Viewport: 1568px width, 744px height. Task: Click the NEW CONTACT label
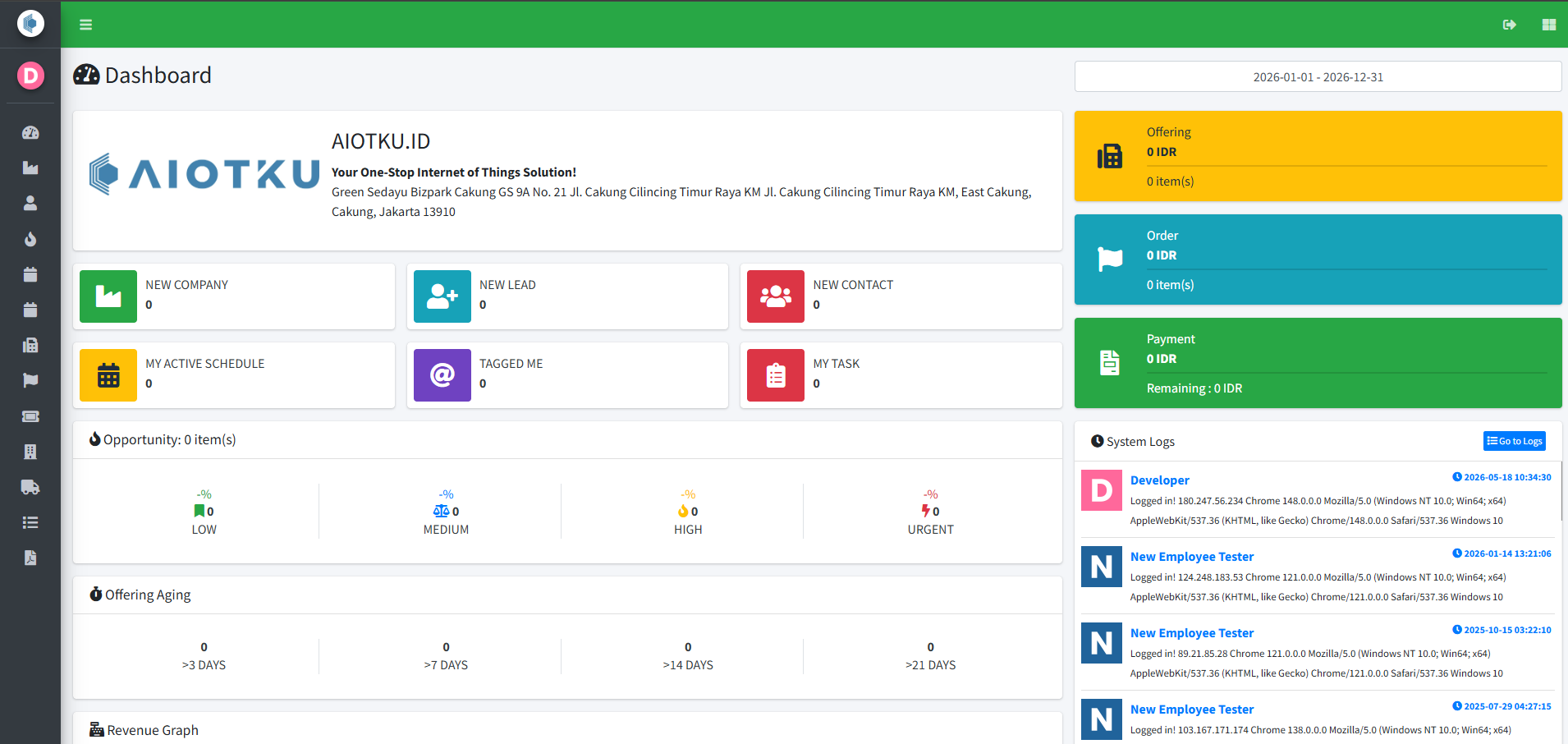pyautogui.click(x=853, y=285)
